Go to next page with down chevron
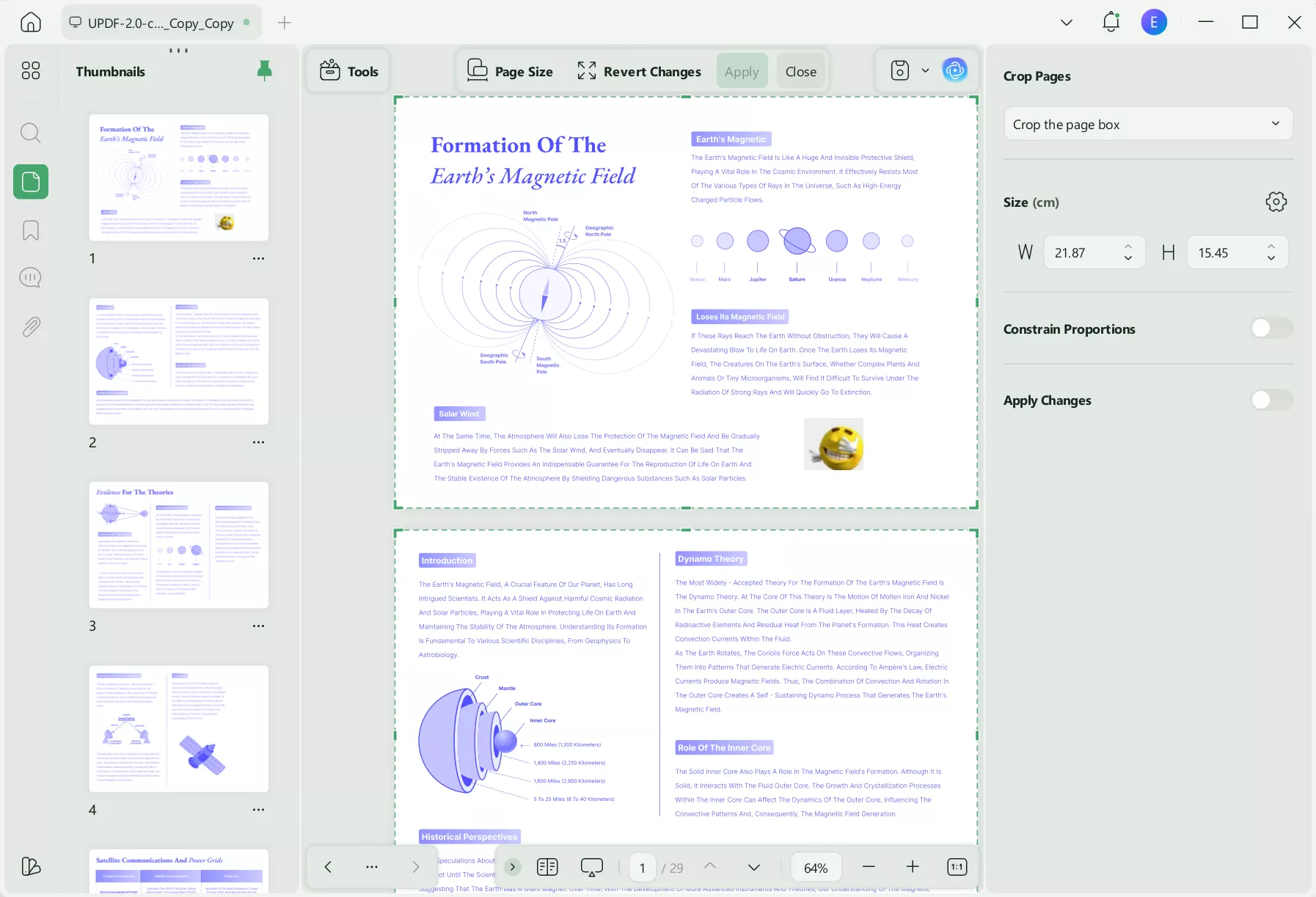Screen dimensions: 1316x897 coord(754,867)
